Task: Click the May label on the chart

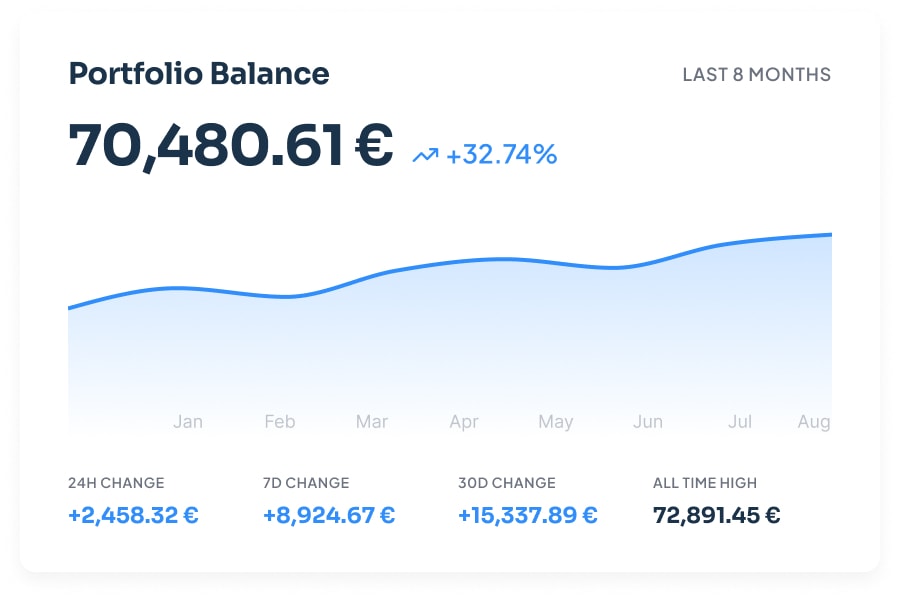Action: [x=556, y=422]
